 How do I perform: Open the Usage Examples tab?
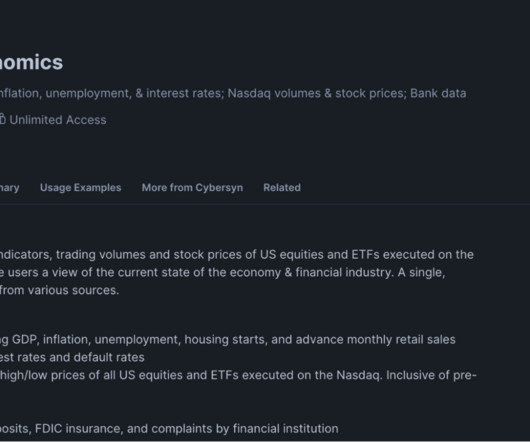tap(80, 188)
